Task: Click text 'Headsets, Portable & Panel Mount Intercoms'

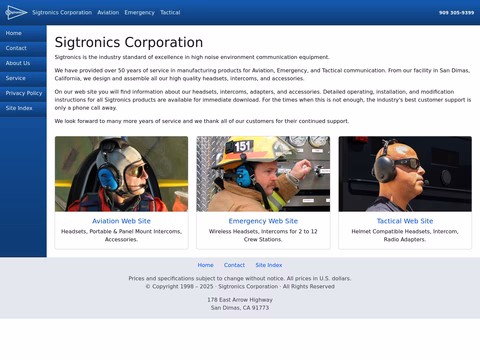Action: point(121,231)
